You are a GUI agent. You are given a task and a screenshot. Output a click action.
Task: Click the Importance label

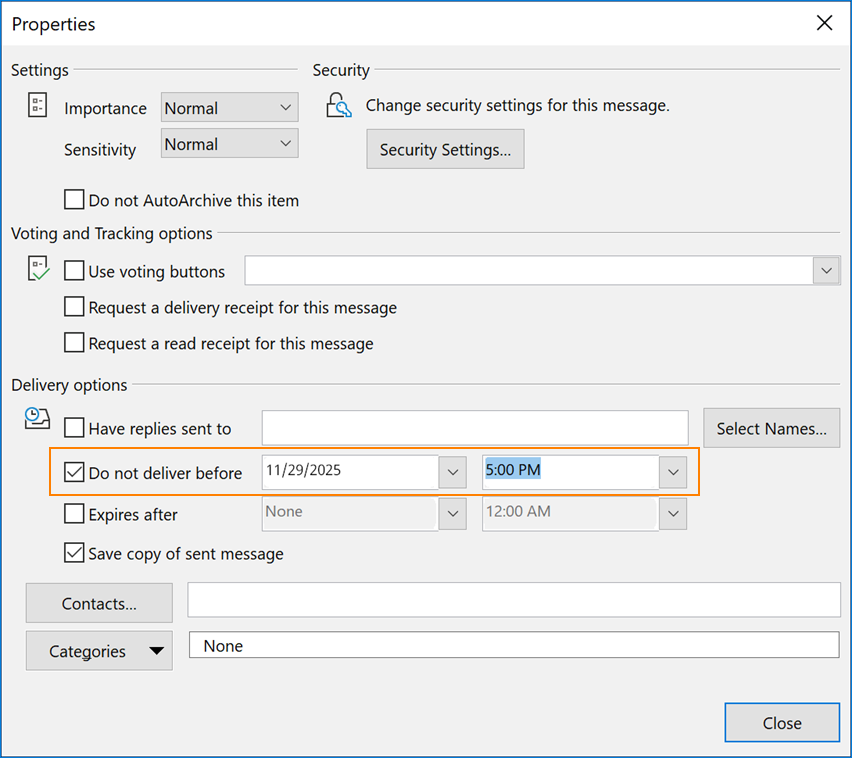coord(105,108)
